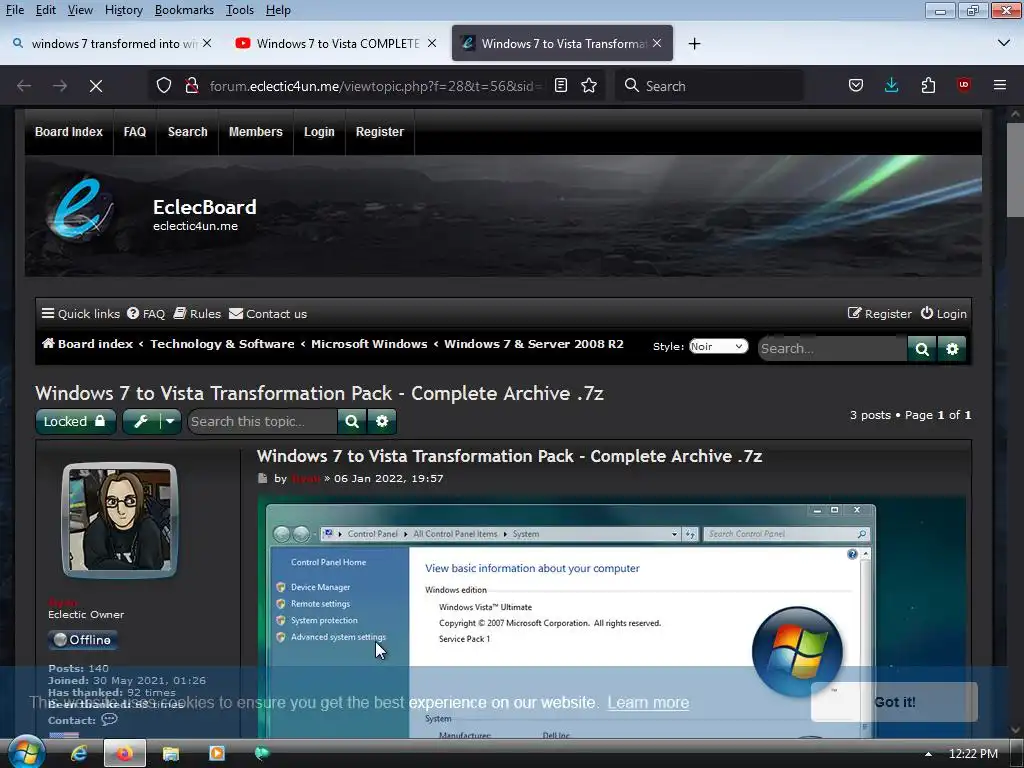This screenshot has width=1024, height=768.
Task: Click the forum Search input field
Action: tap(833, 349)
